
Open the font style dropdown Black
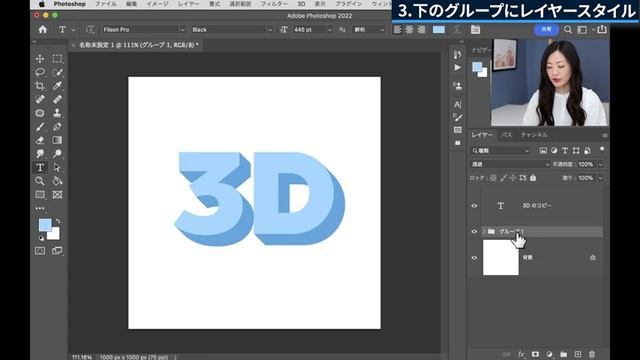[231, 29]
